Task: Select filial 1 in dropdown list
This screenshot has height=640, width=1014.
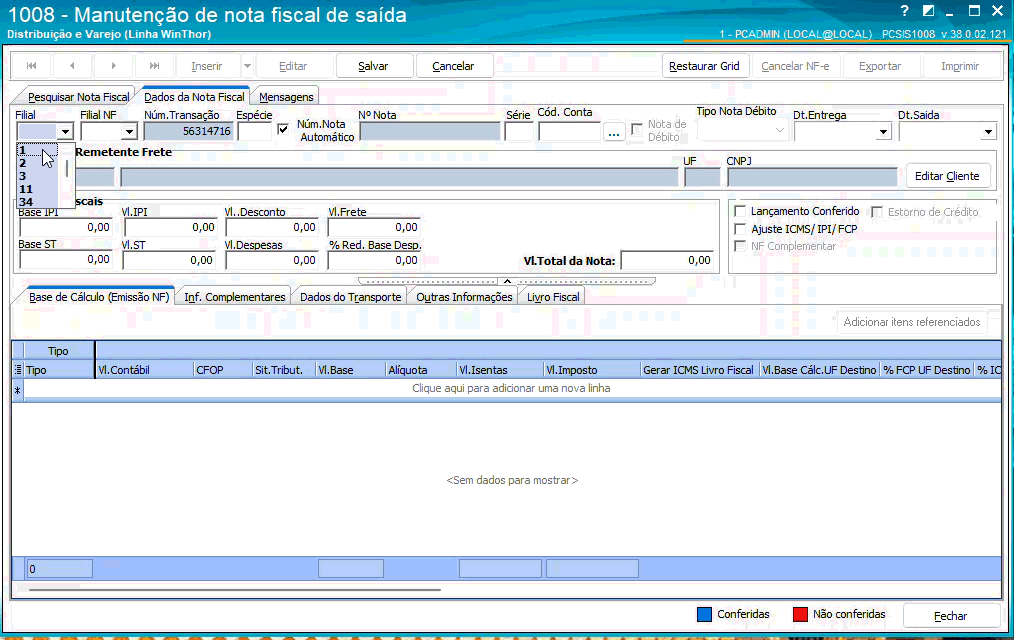Action: [x=38, y=150]
